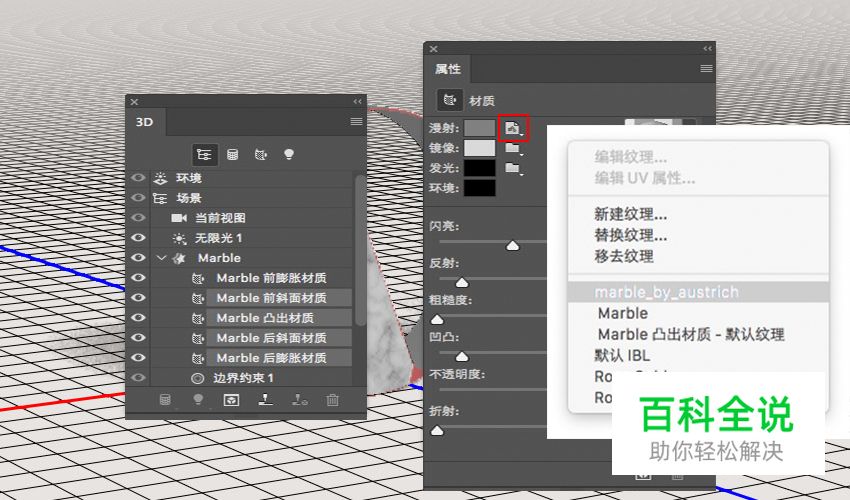The width and height of the screenshot is (850, 500).
Task: Click the constraint icon beside the ground-plane icon
Action: 299,400
